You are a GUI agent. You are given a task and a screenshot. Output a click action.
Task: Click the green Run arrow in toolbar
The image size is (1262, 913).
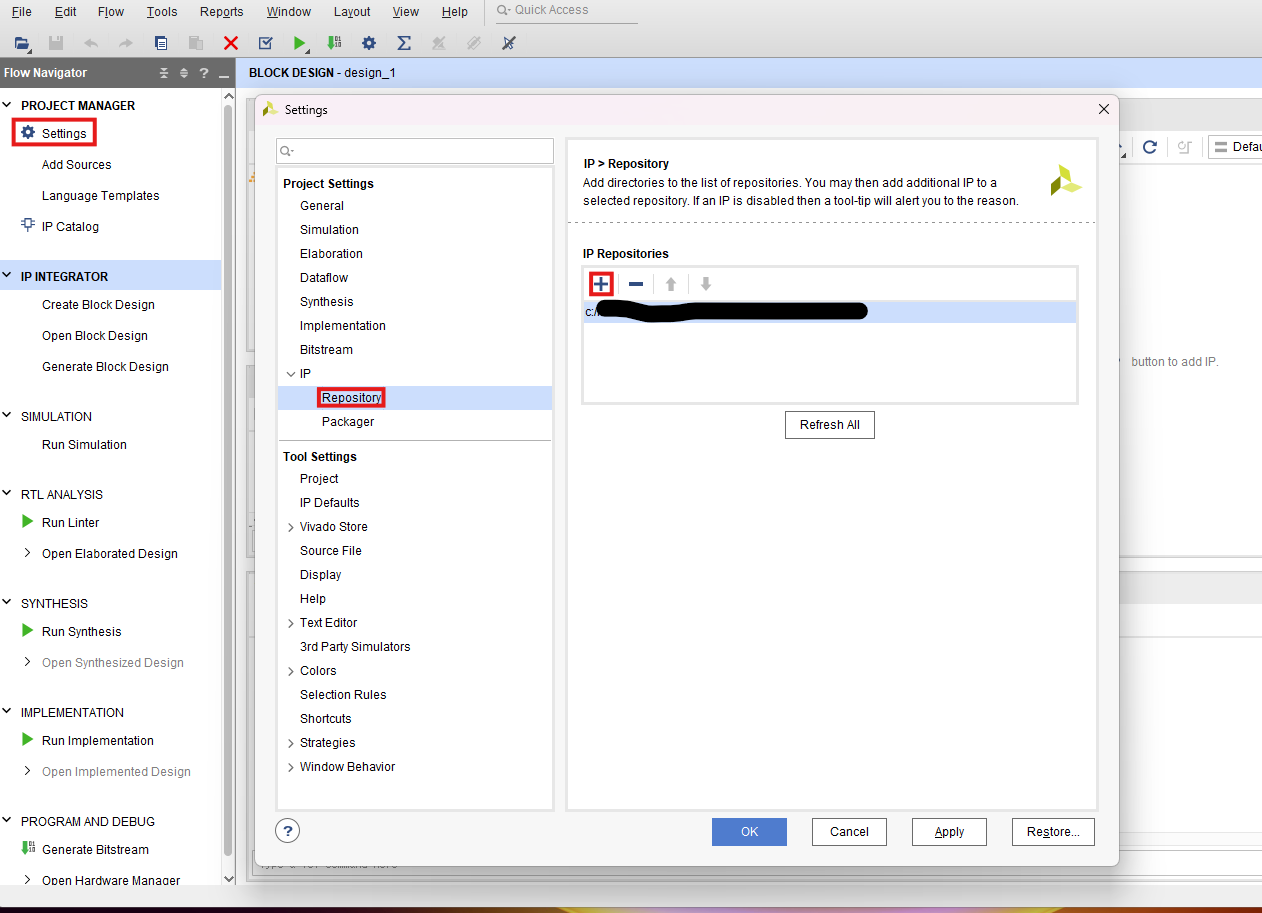pyautogui.click(x=300, y=43)
